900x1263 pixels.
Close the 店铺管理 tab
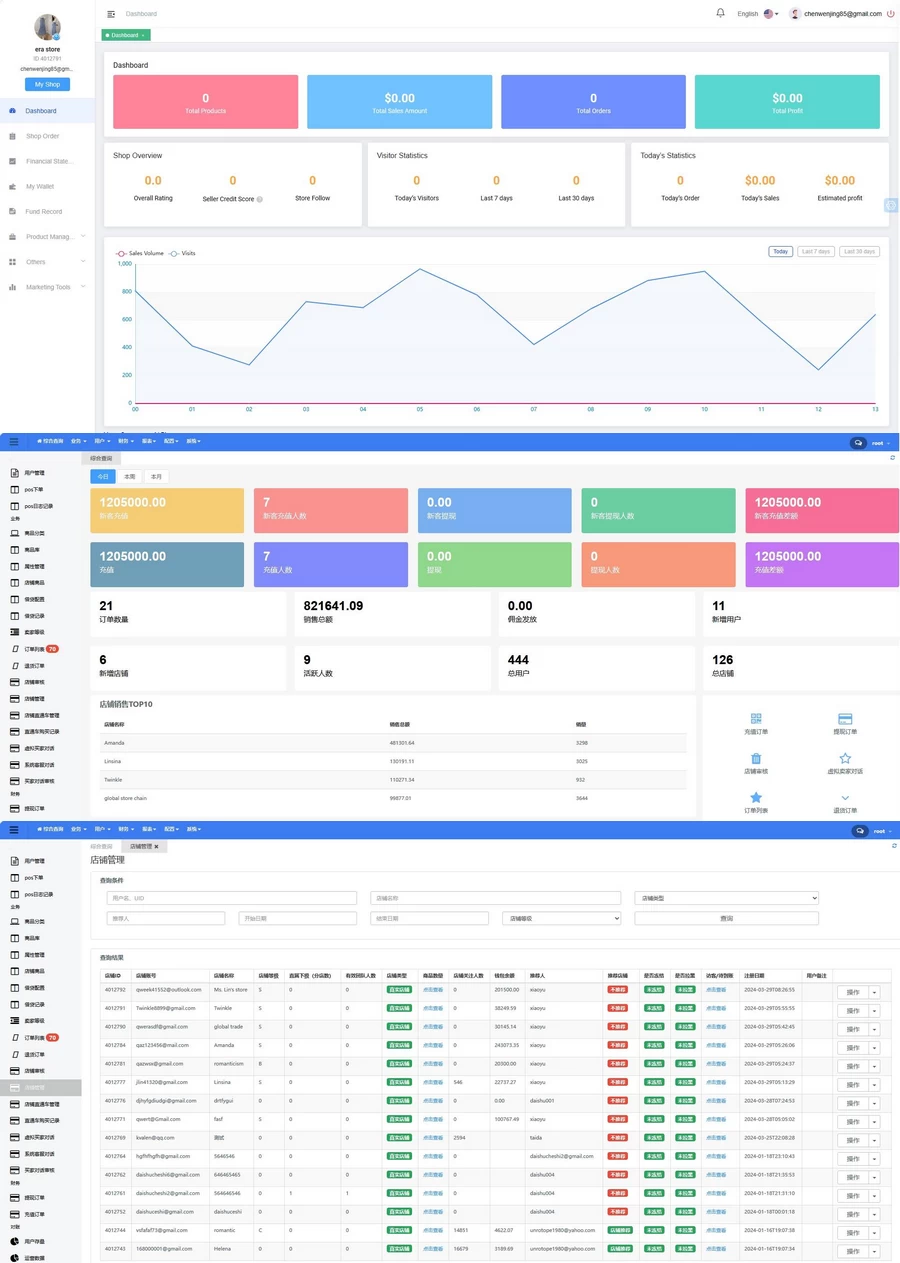click(156, 847)
